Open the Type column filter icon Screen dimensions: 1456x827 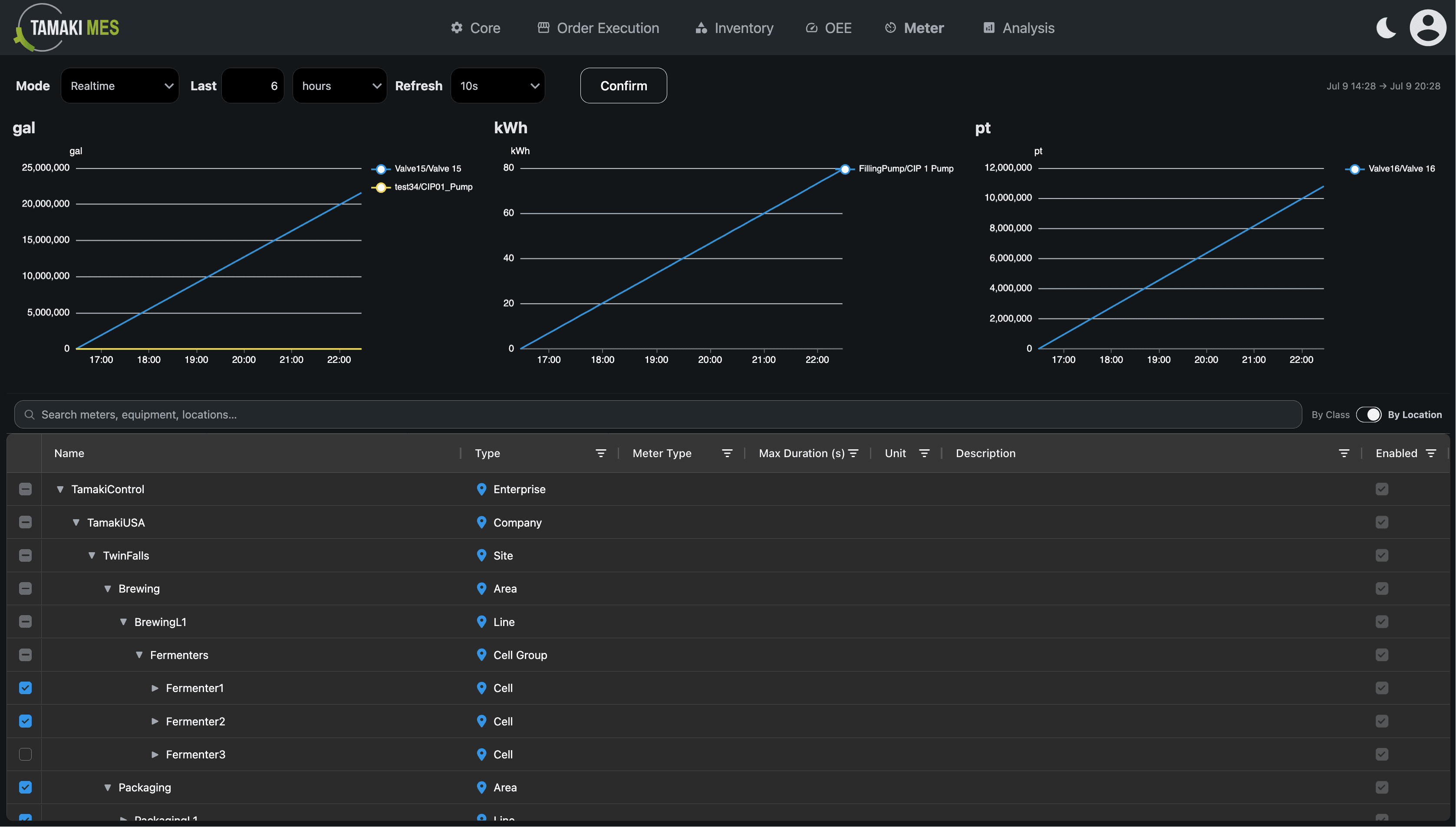pos(600,453)
